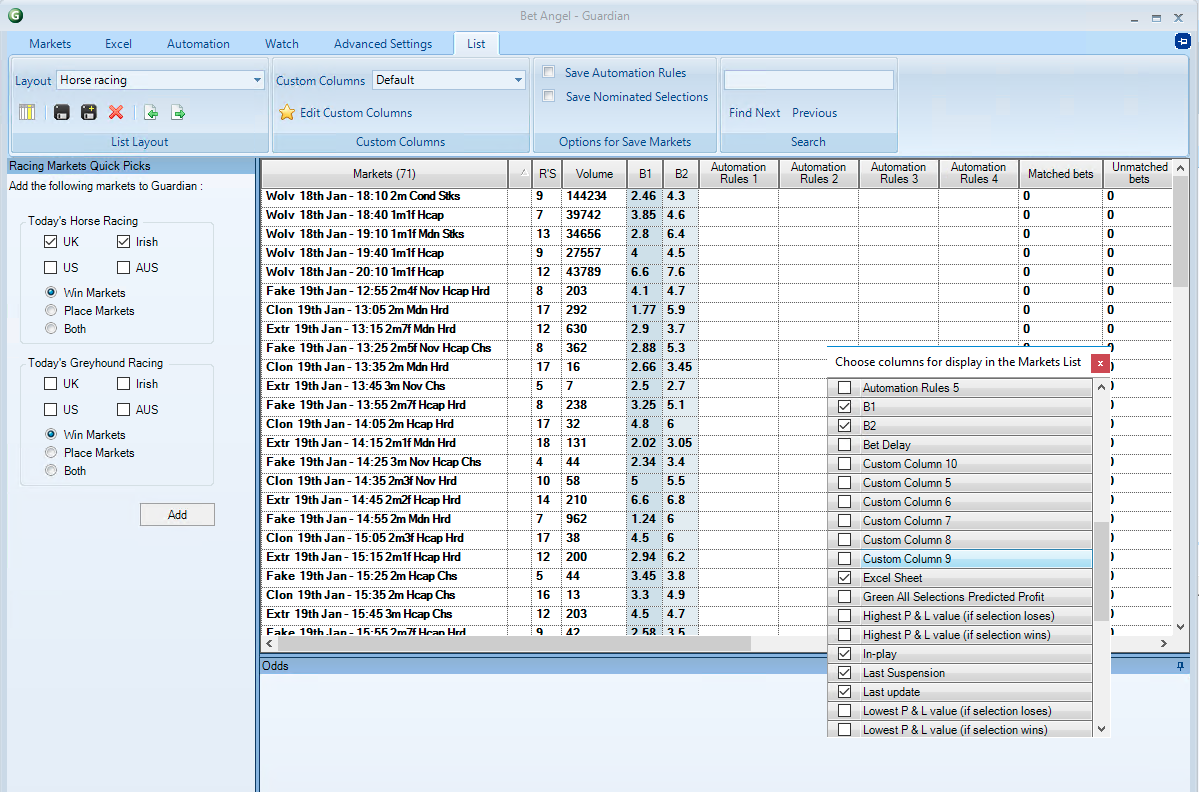The height and width of the screenshot is (792, 1199).
Task: Click the save layout as new icon
Action: (x=89, y=113)
